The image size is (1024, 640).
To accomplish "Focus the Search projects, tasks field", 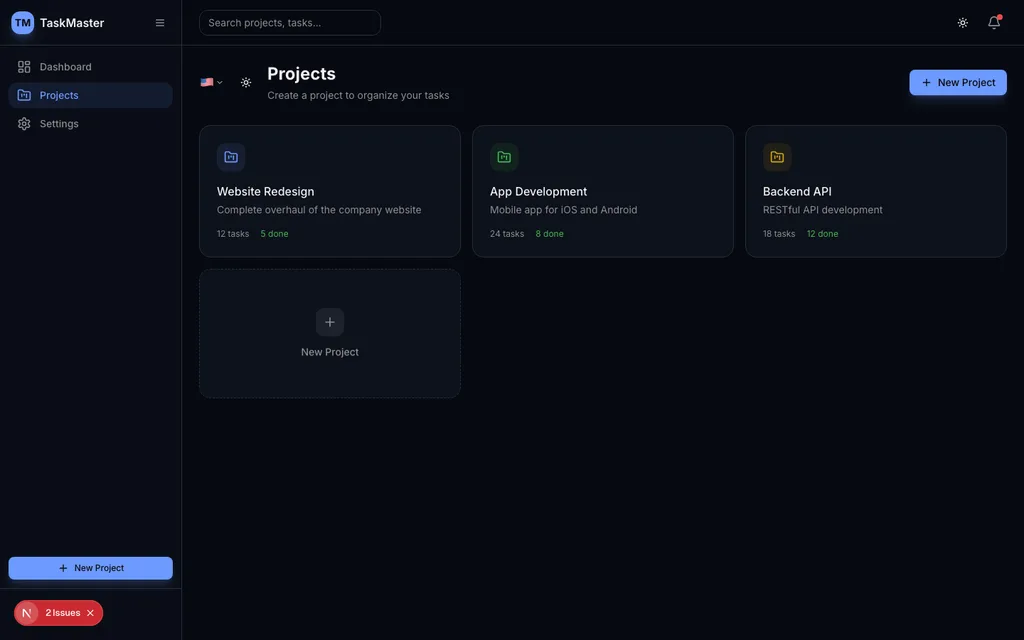I will point(290,23).
